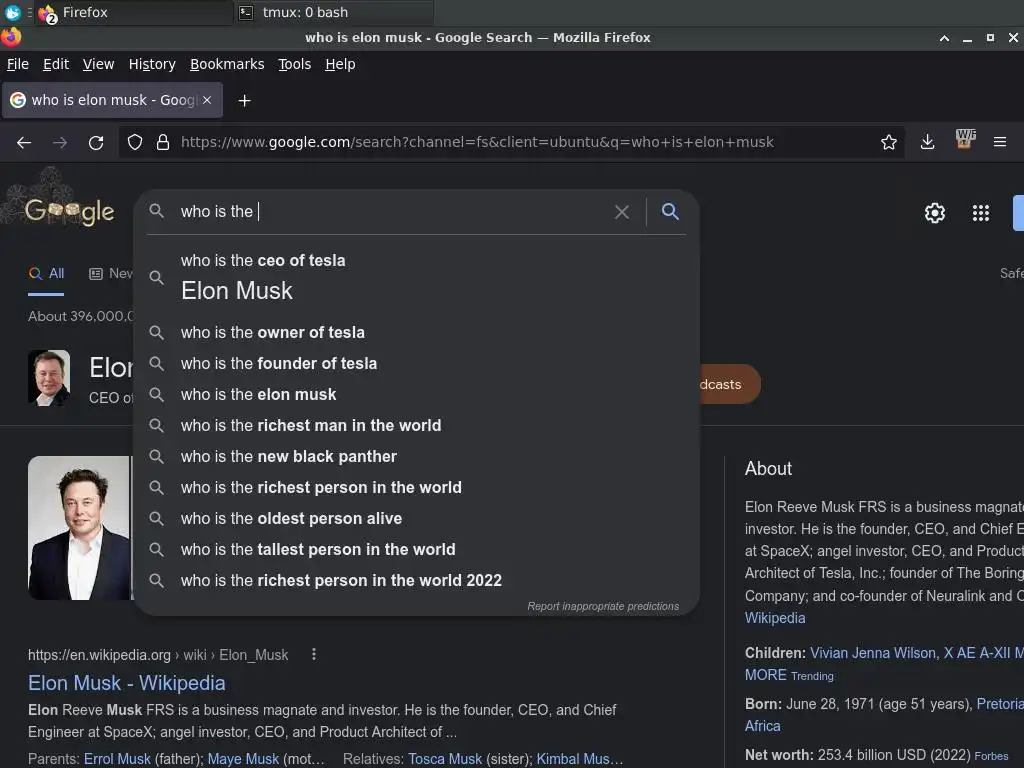
Task: Open the large Elon Musk photo
Action: (x=80, y=528)
